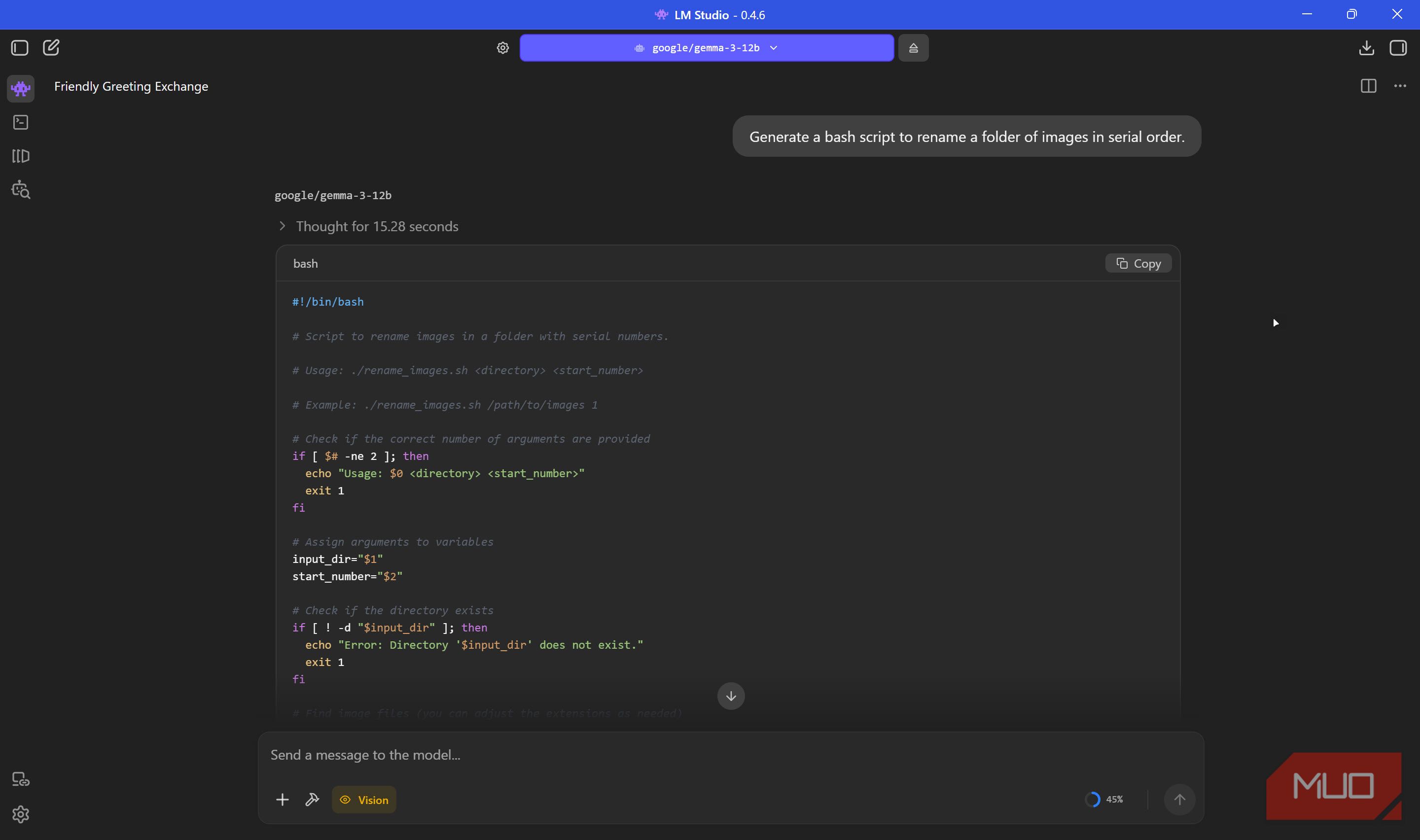Select the google/gemma-3-12b label above the response

pos(333,195)
